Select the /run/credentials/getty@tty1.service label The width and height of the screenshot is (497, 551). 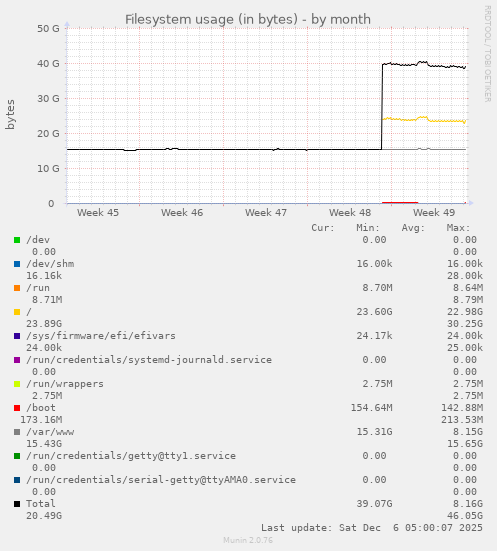tap(131, 456)
